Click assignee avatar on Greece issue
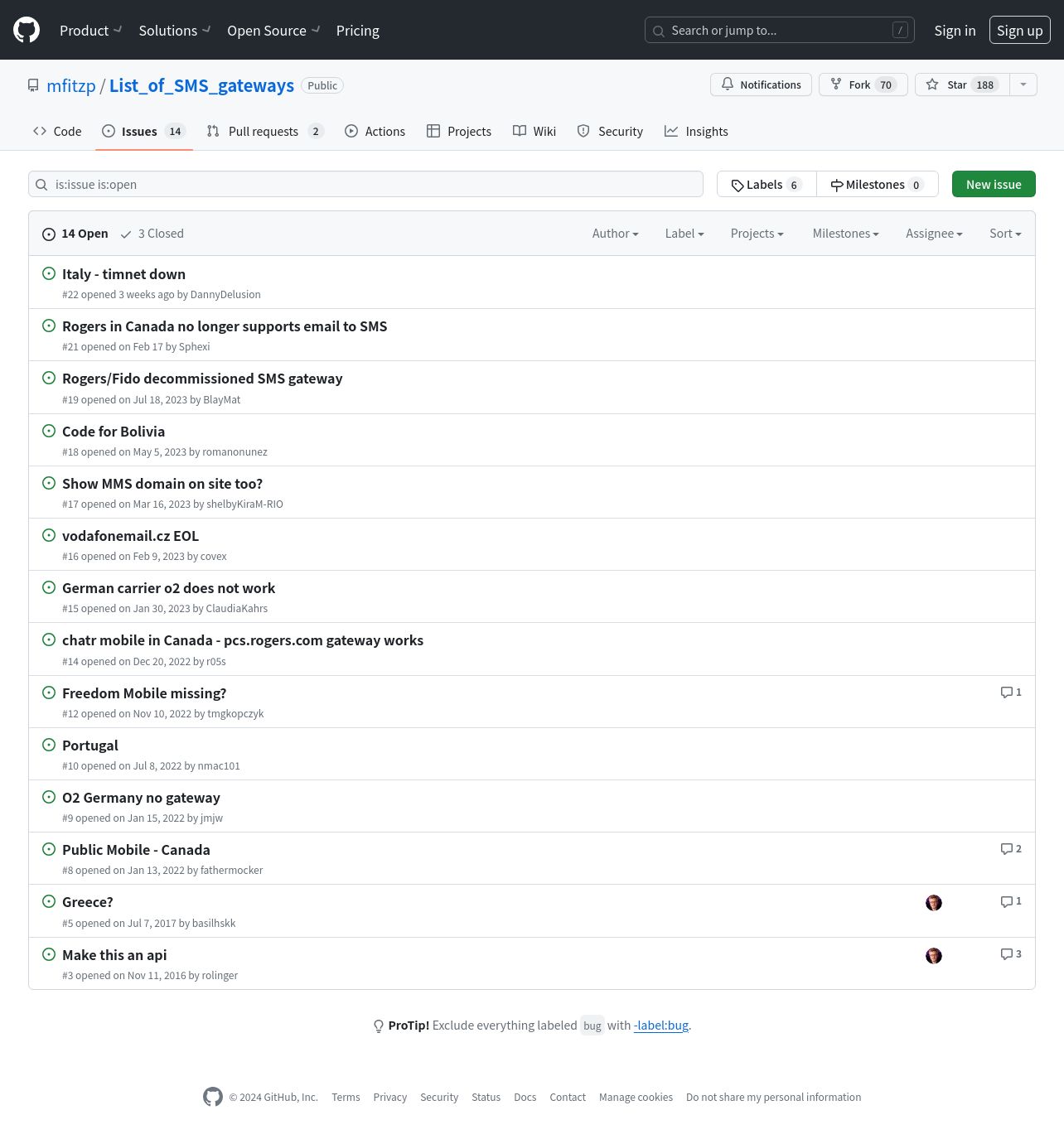Viewport: 1064px width, 1139px height. coord(934,903)
